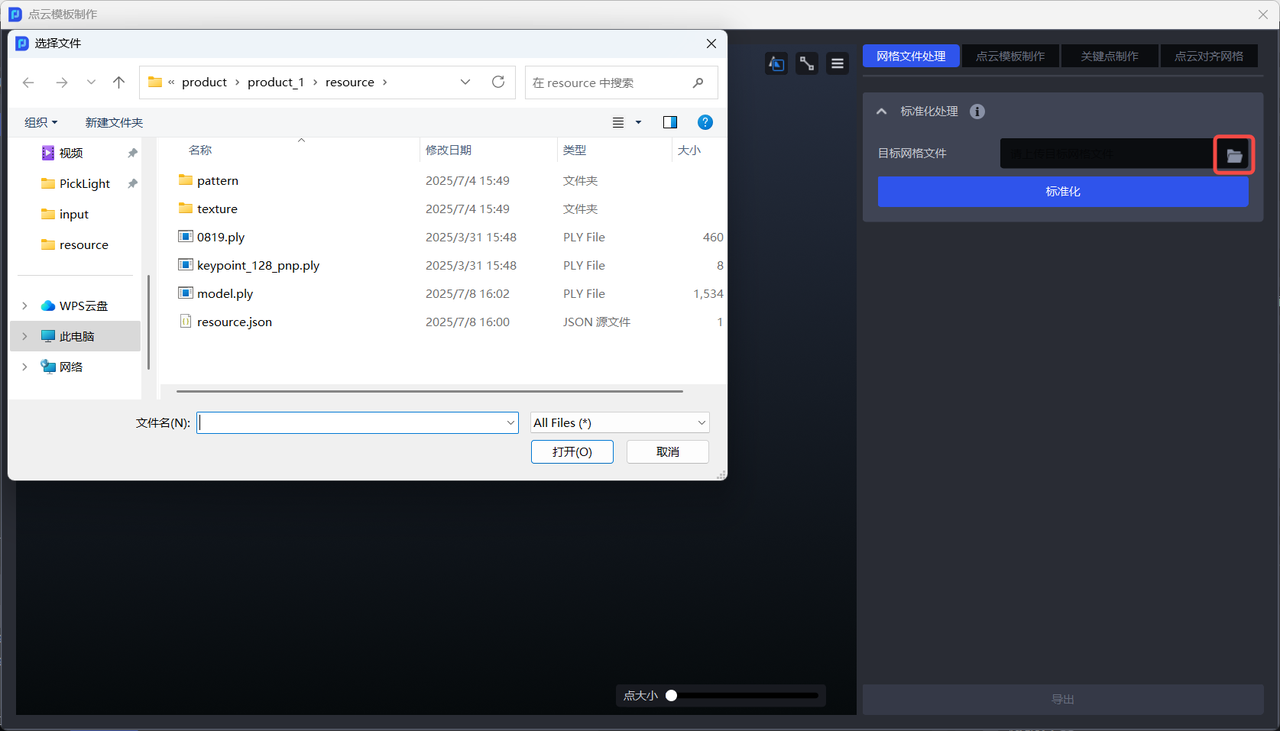Go up one folder level with up arrow

pos(119,82)
